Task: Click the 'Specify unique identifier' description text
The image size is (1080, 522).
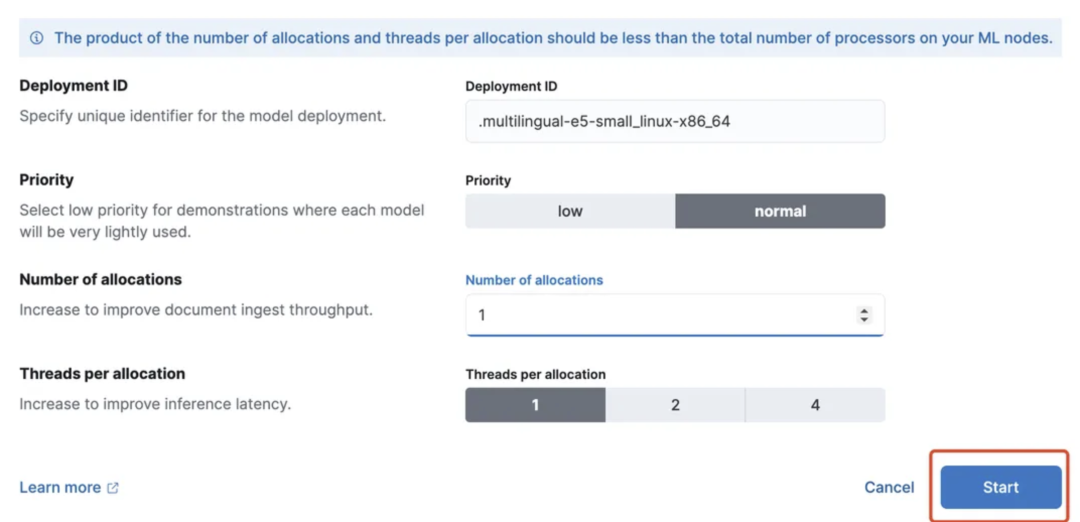Action: point(202,116)
